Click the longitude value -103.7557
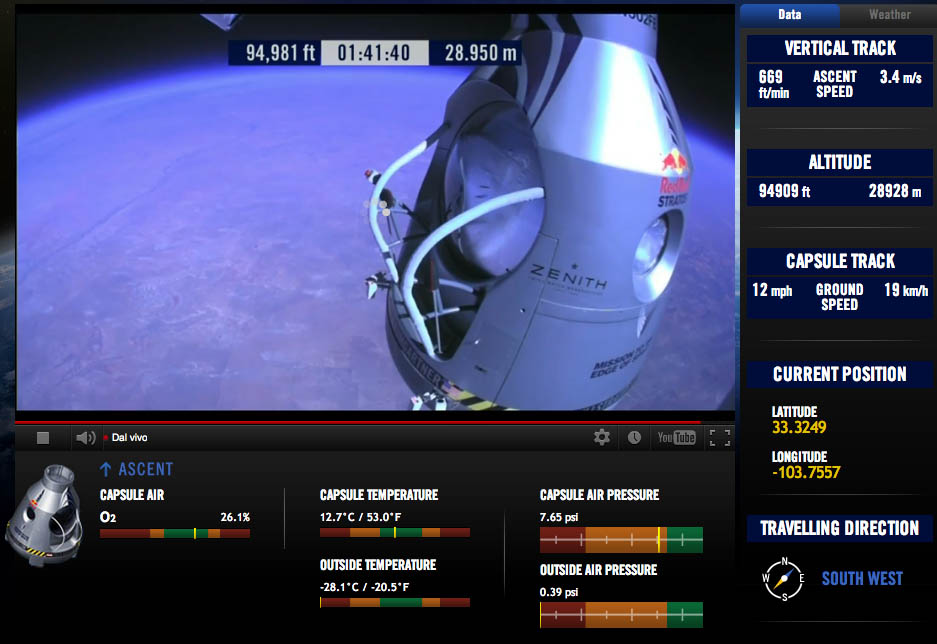This screenshot has height=644, width=937. pos(806,473)
